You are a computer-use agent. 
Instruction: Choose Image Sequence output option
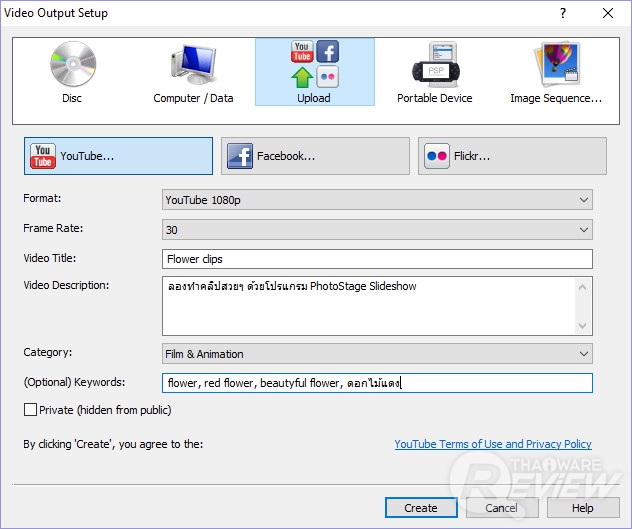click(556, 73)
